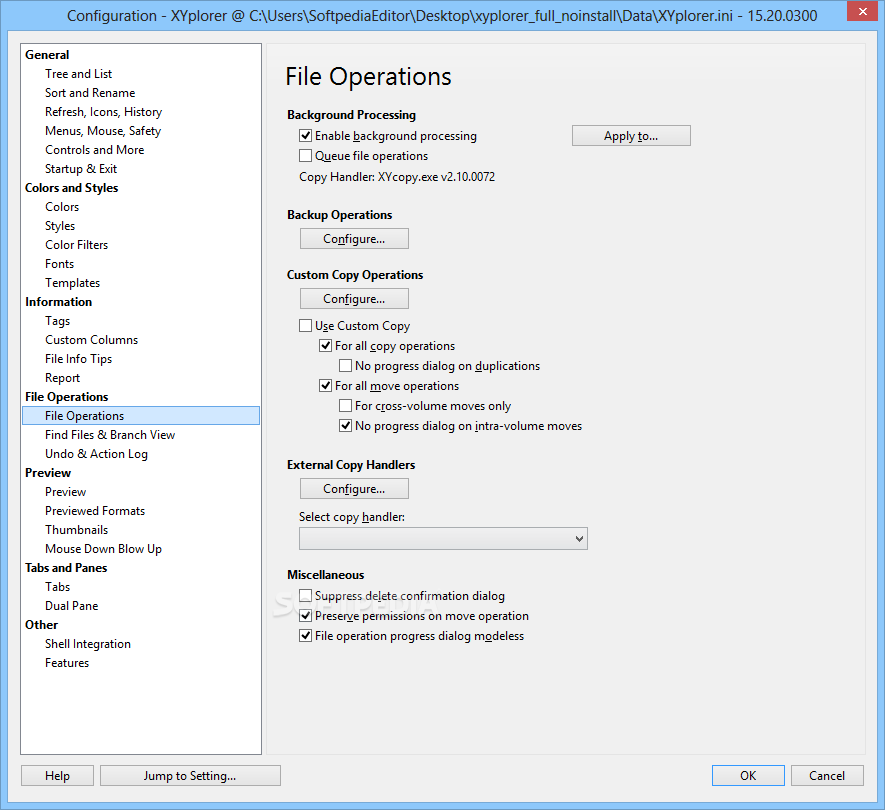Enable No progress dialog on duplications
Screen dimensions: 885x810
tap(345, 365)
